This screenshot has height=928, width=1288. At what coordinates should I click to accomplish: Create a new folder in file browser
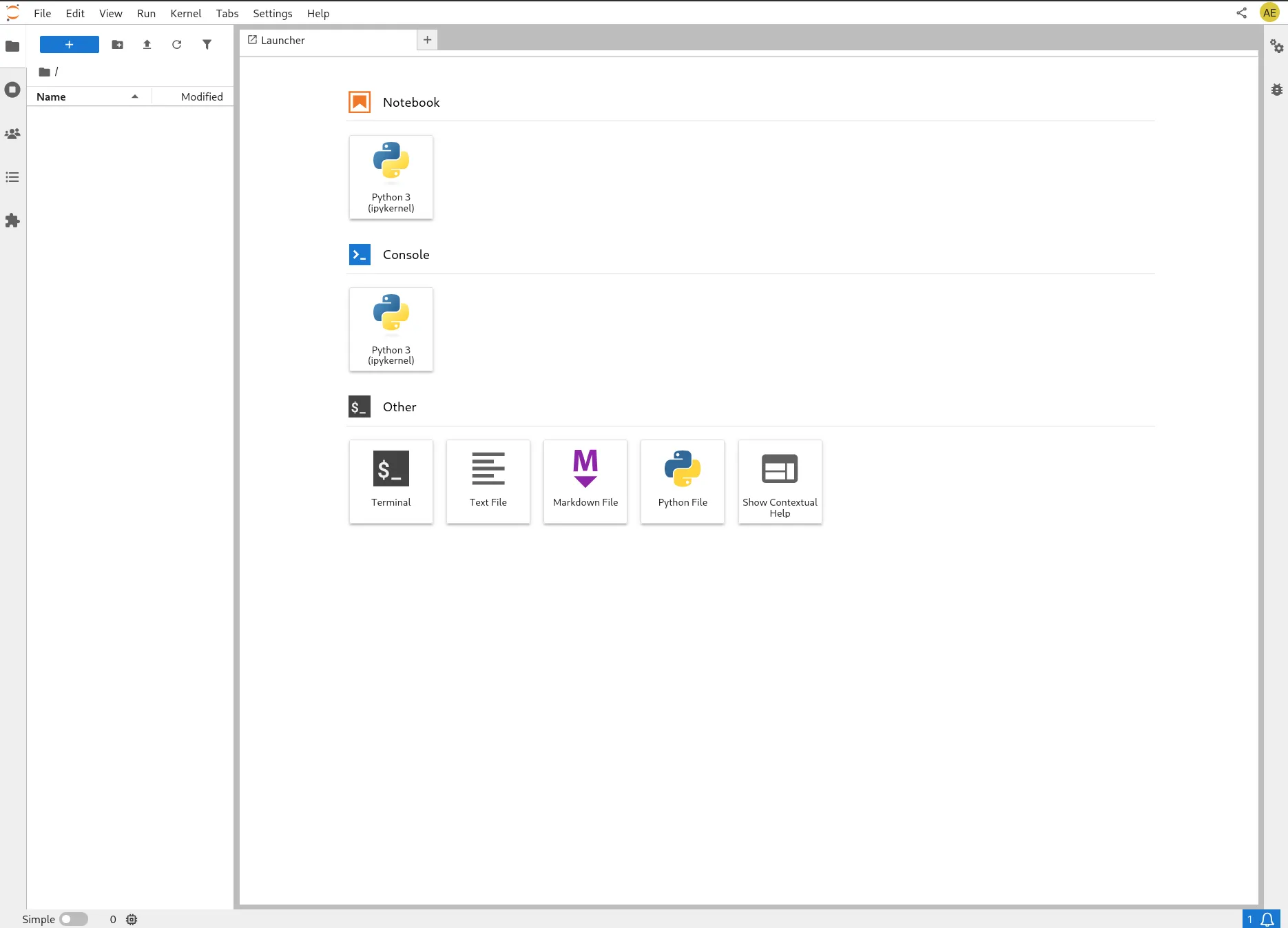click(117, 44)
